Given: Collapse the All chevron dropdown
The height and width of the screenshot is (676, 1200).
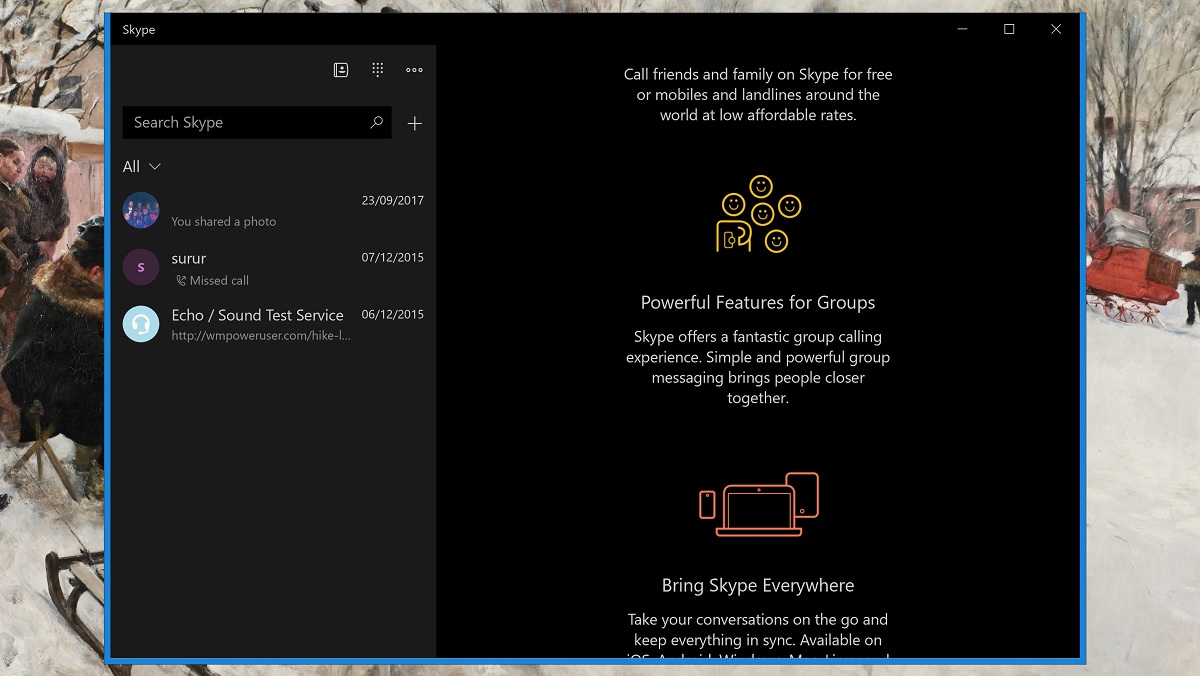Looking at the screenshot, I should tap(153, 168).
